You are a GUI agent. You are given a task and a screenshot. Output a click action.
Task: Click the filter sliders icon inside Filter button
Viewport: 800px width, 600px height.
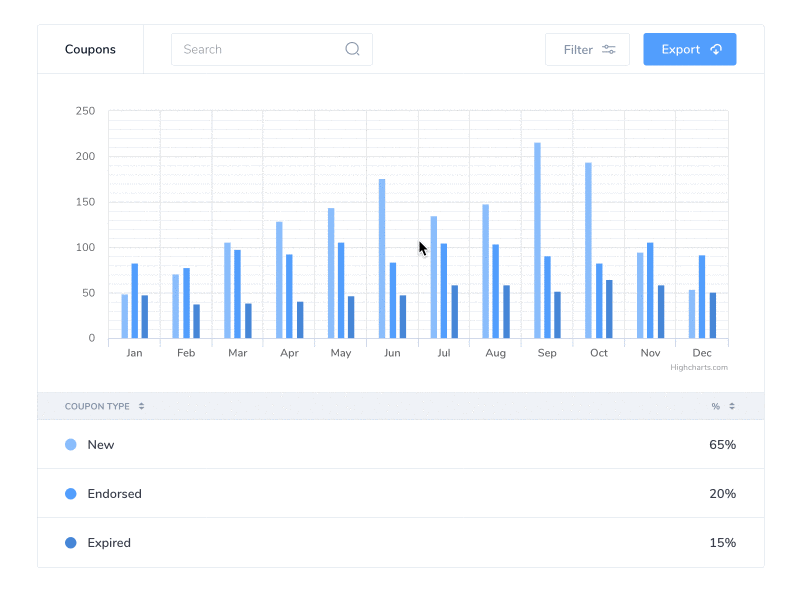click(608, 49)
